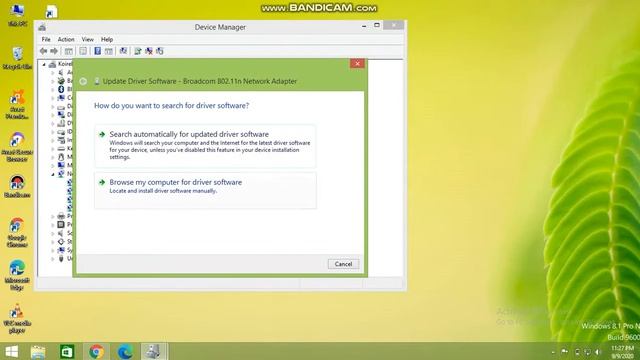Expand the Audio inputs category arrow
640x360 pixels.
coord(53,72)
